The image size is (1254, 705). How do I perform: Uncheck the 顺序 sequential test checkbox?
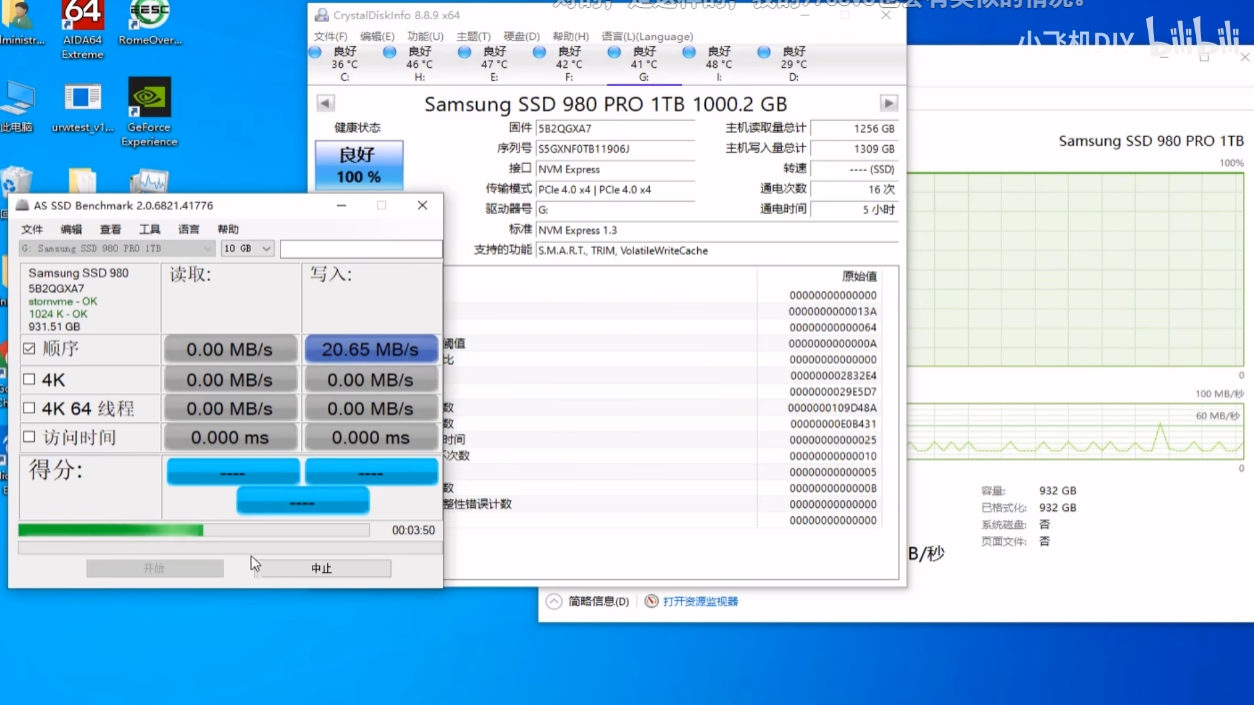click(x=29, y=349)
